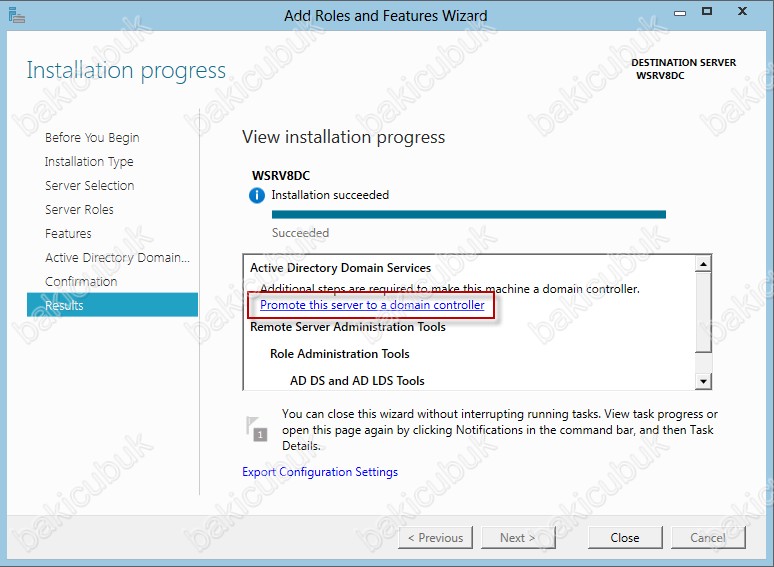Click the results list scroll down arrow

click(703, 381)
